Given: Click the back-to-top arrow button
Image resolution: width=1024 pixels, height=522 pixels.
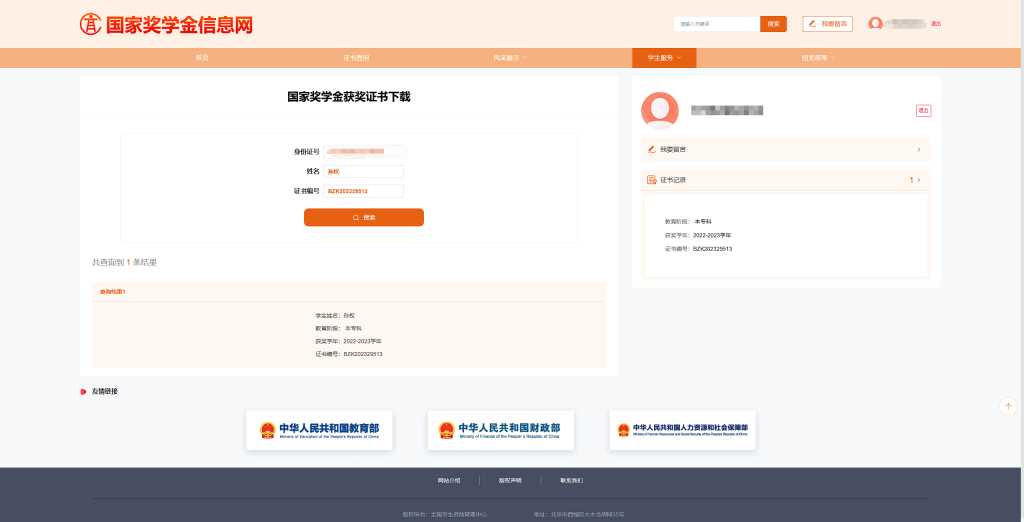Looking at the screenshot, I should tap(1008, 406).
